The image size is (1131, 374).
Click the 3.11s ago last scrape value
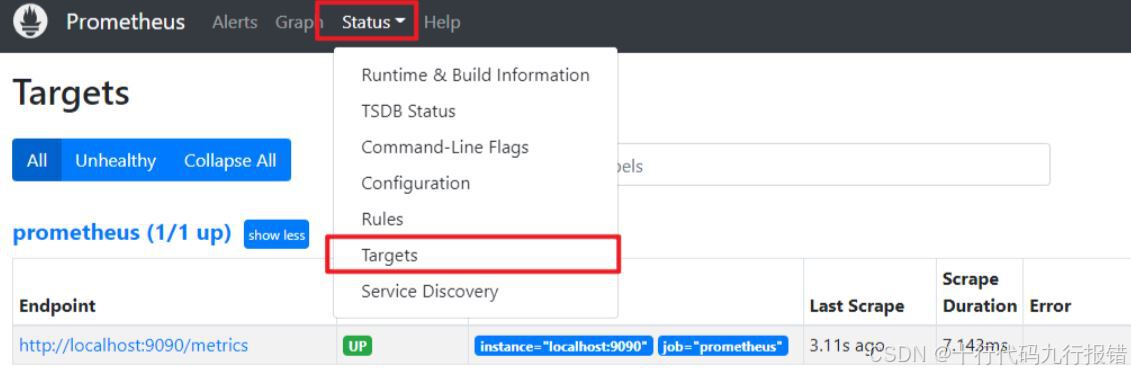847,346
